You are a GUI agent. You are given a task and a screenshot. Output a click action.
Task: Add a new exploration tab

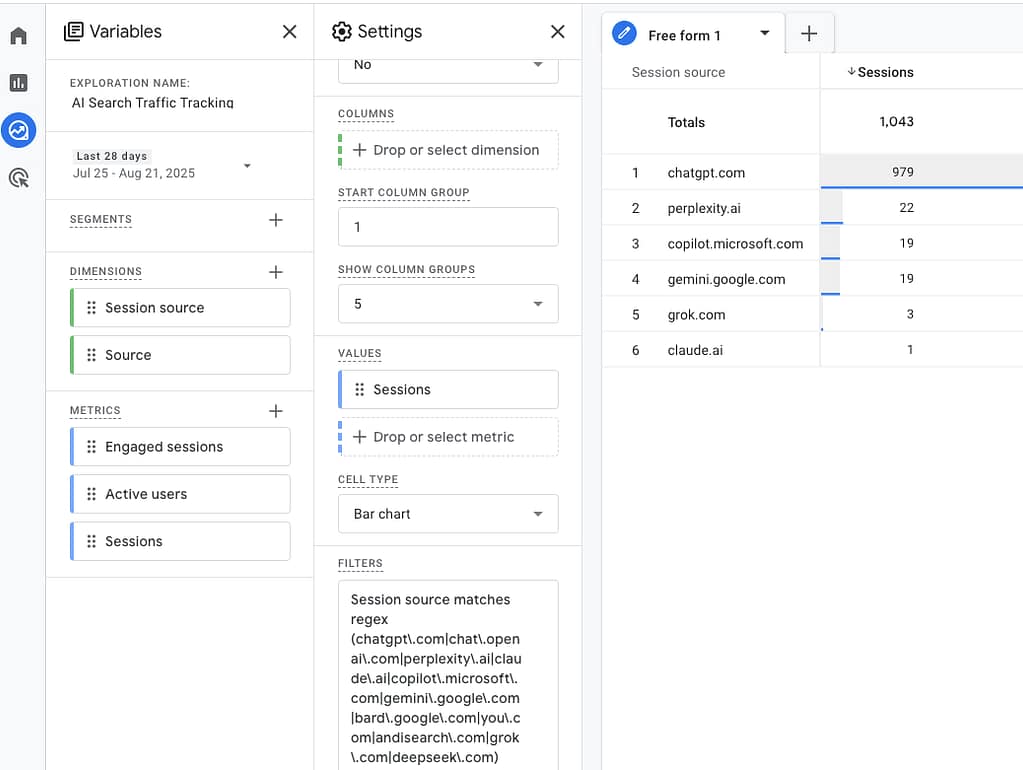809,33
